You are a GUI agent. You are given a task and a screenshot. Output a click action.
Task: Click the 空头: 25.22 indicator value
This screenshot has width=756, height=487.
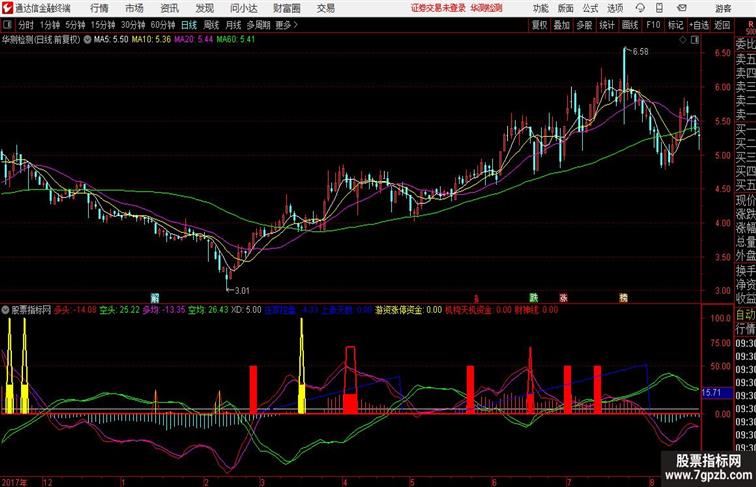click(120, 310)
